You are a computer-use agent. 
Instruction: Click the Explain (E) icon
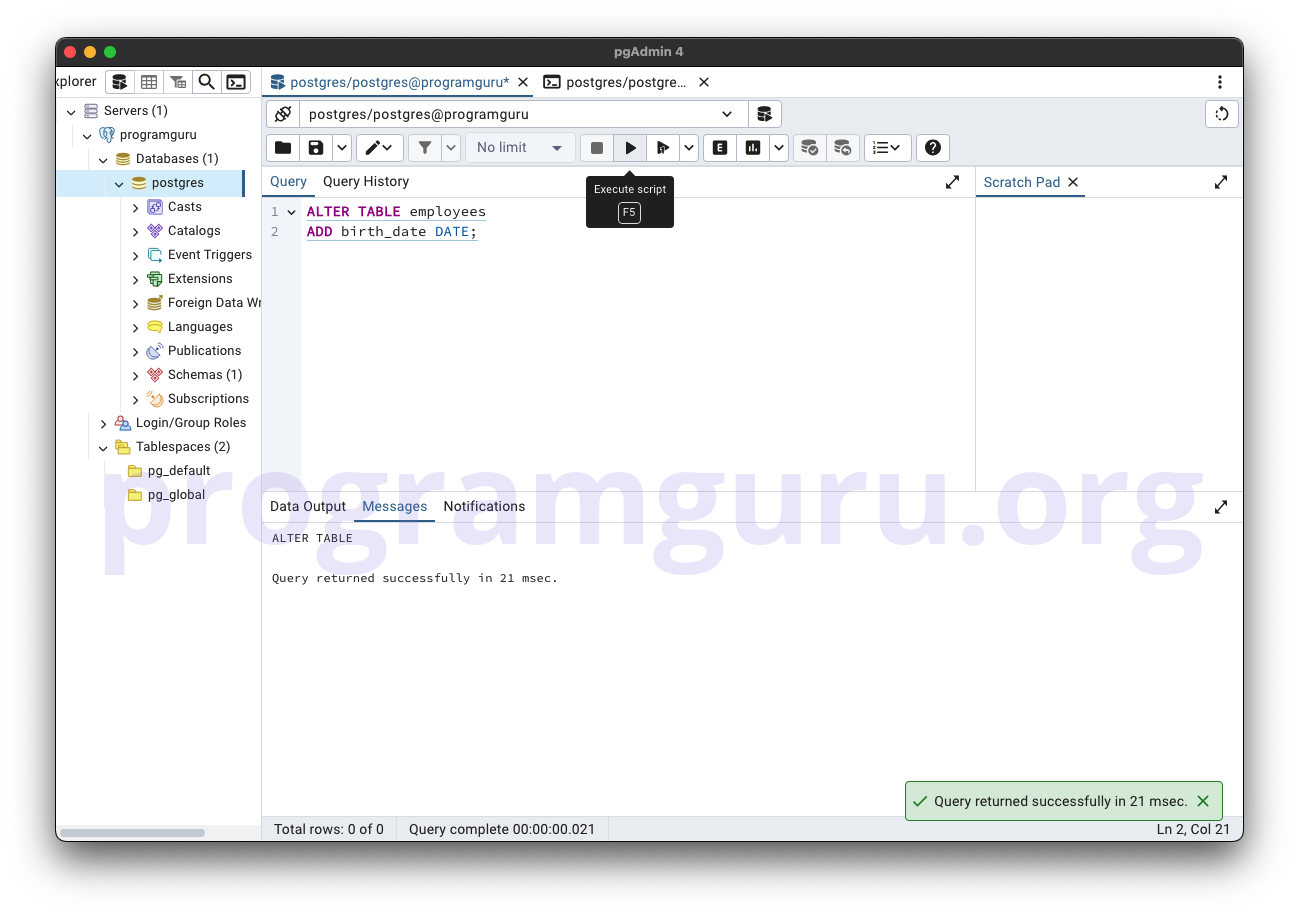point(720,148)
